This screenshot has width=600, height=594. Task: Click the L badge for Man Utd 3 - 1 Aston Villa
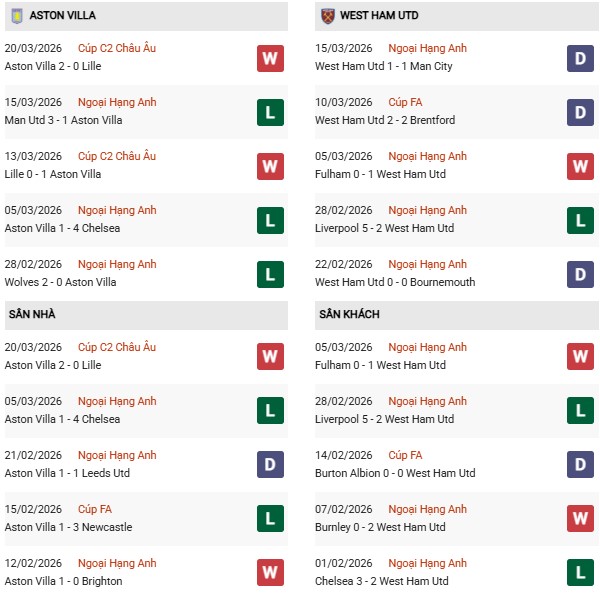270,112
